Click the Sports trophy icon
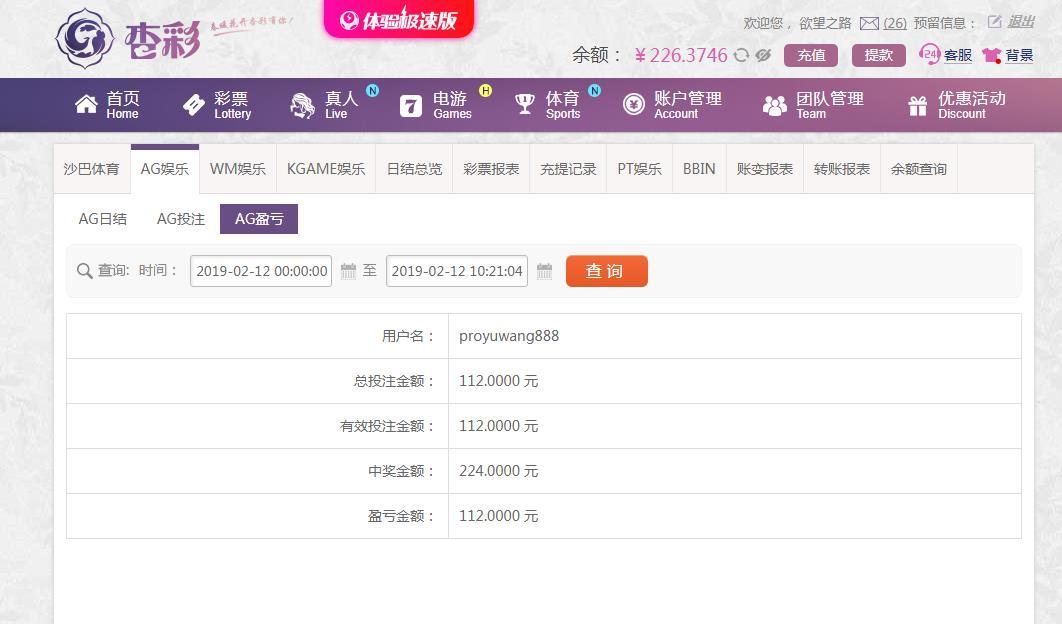The image size is (1062, 624). pos(525,104)
